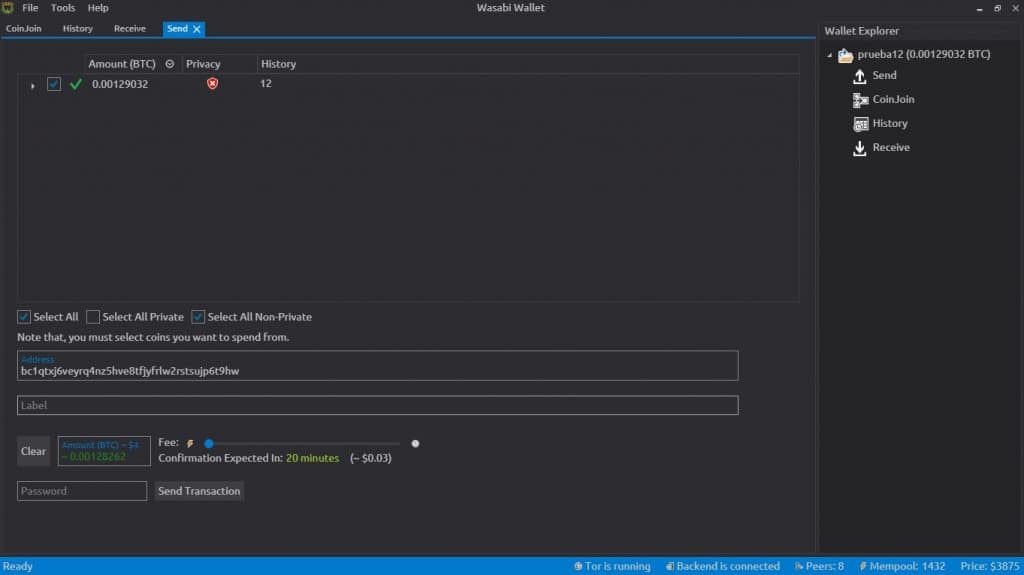Viewport: 1024px width, 575px height.
Task: Sort by Amount (BTC) column header
Action: coord(122,64)
